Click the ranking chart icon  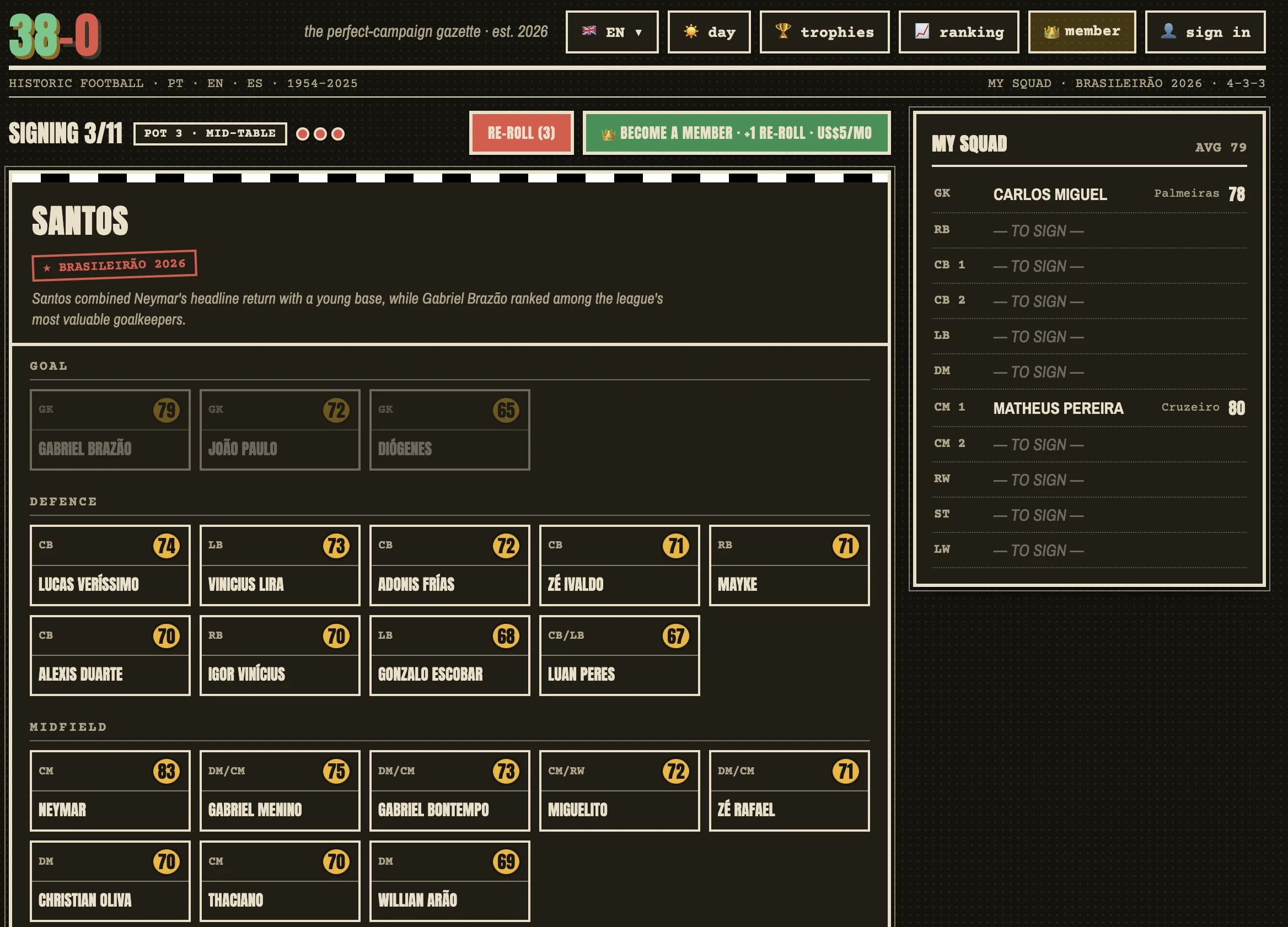coord(922,31)
